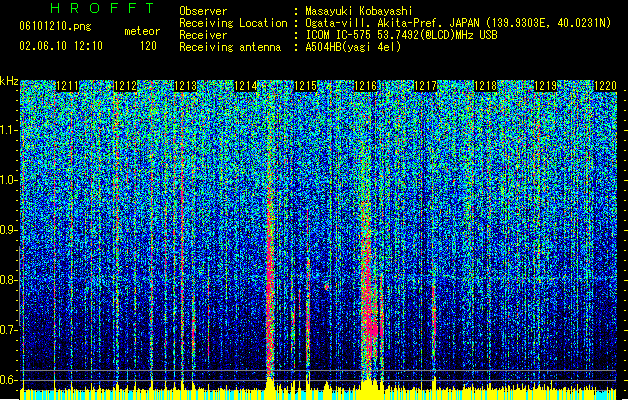Click the Observer label

coord(203,11)
